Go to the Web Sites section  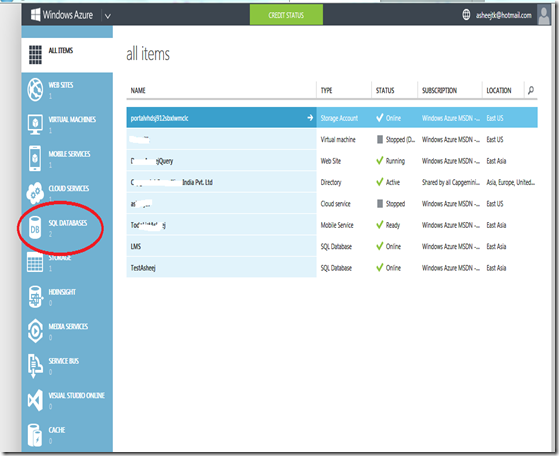click(61, 85)
